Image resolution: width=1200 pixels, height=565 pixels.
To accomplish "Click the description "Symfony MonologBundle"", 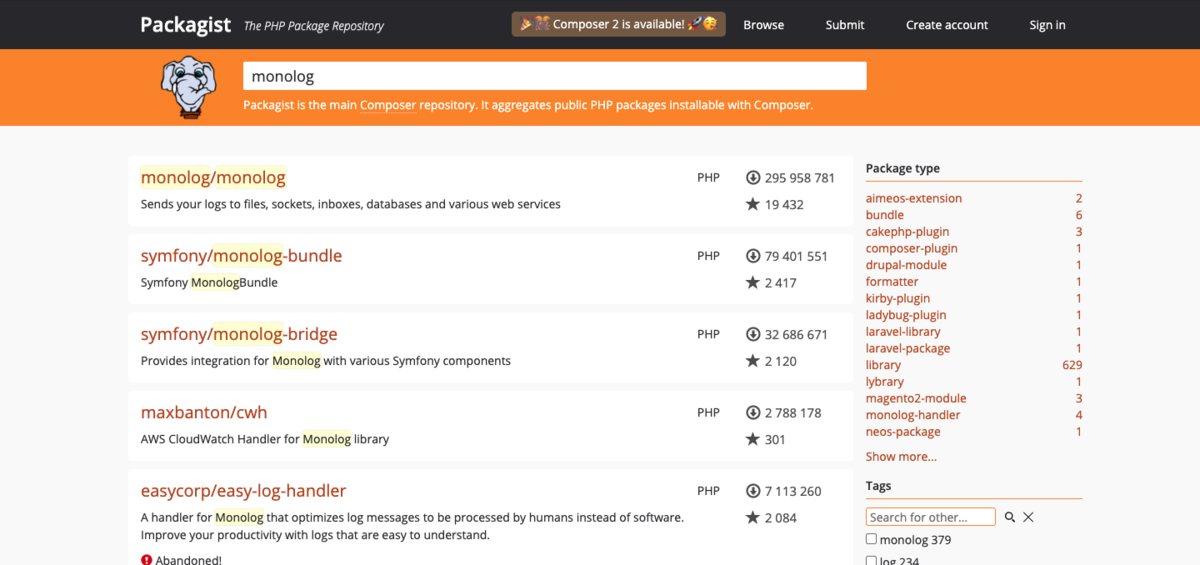I will point(209,282).
